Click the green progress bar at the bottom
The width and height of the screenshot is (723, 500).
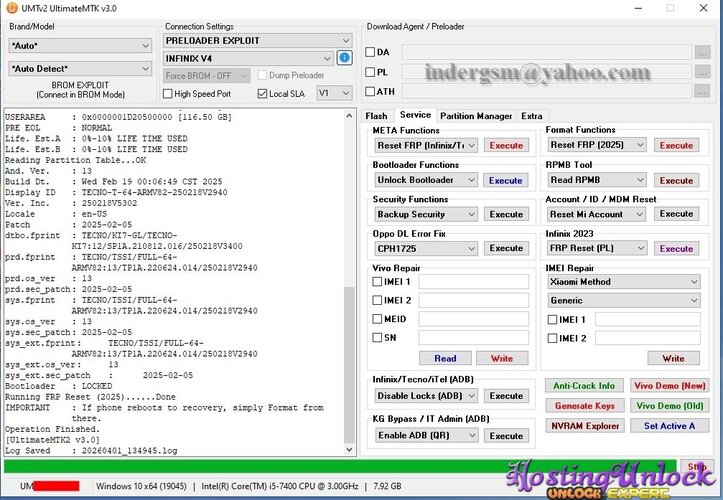point(340,466)
